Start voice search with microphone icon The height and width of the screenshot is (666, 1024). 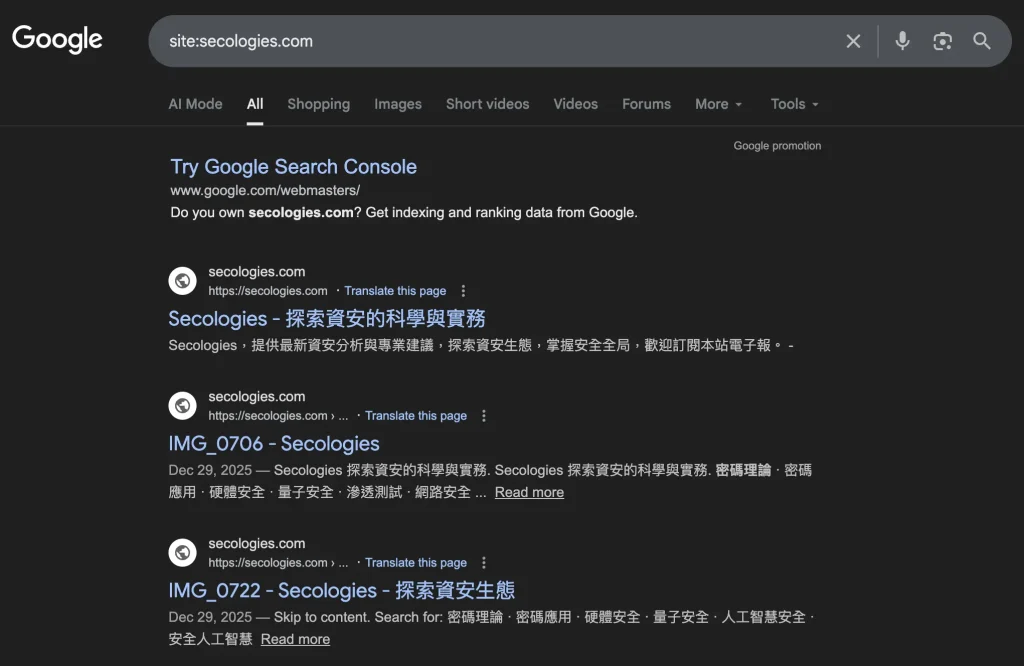click(x=902, y=41)
